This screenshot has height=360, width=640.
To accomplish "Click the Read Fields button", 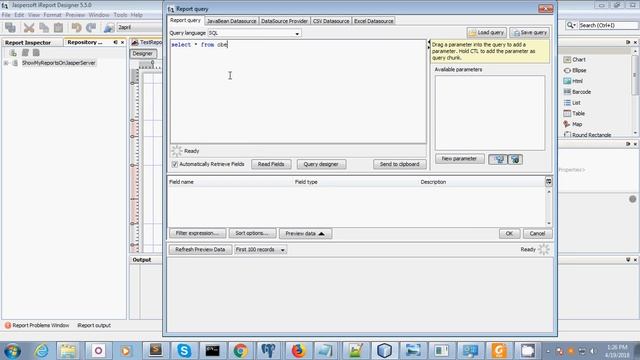I will tap(271, 164).
